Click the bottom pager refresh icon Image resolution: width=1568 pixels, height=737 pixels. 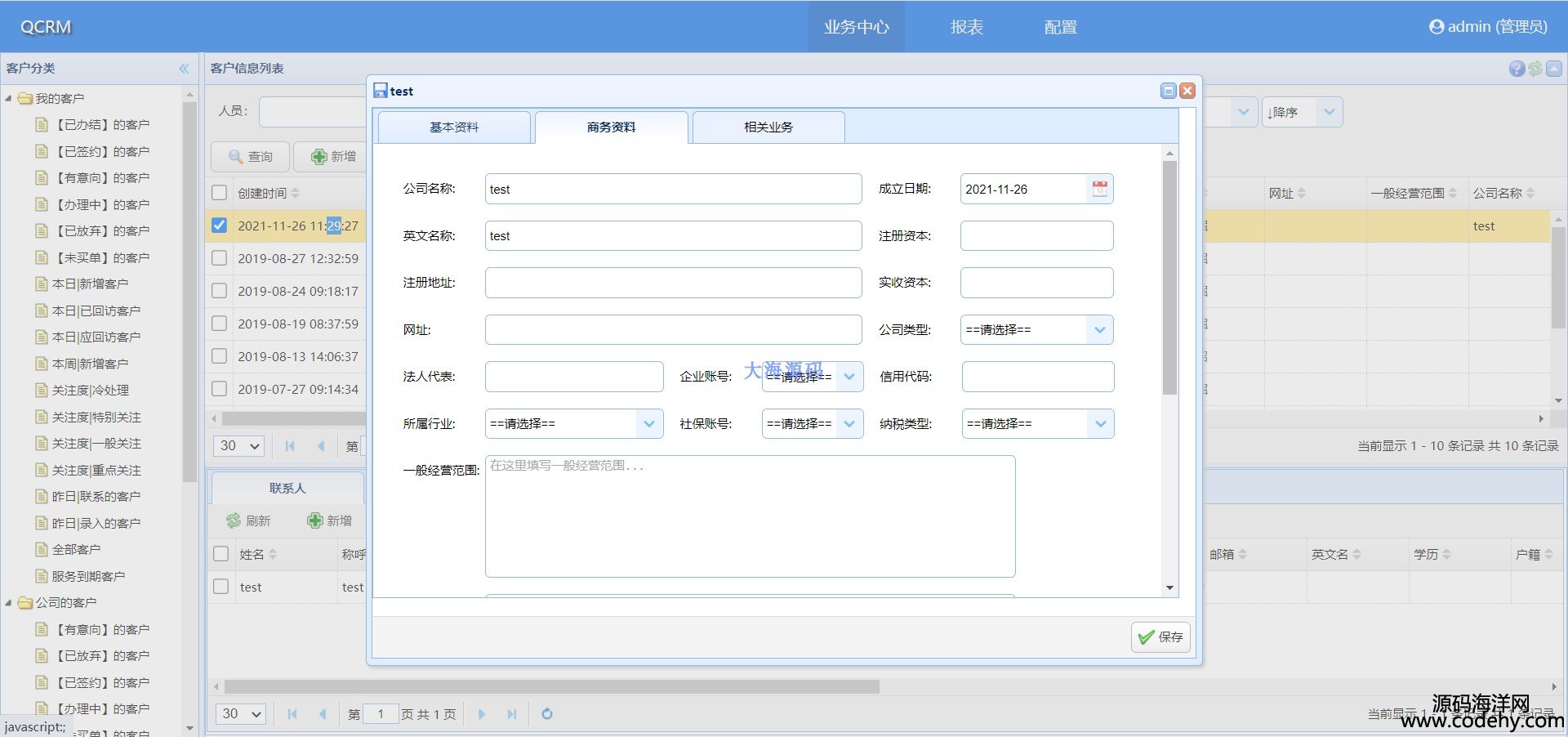547,714
